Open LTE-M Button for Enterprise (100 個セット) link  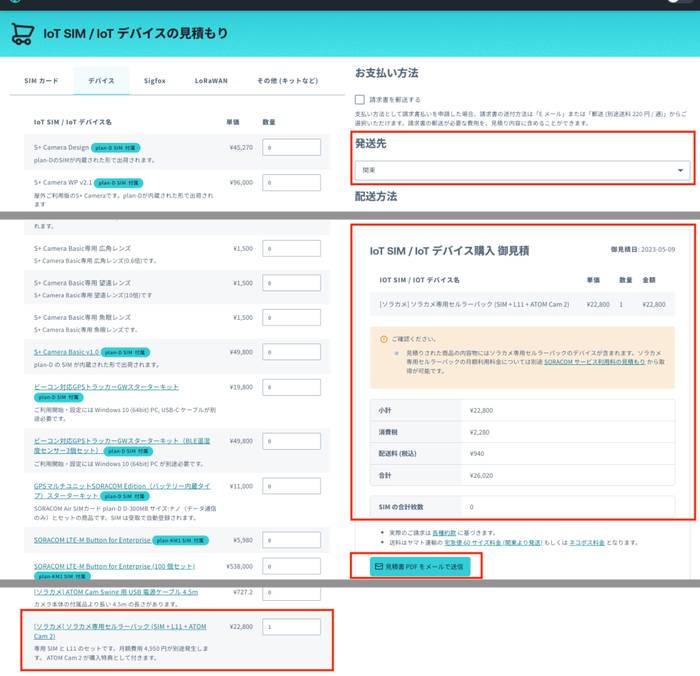click(114, 566)
